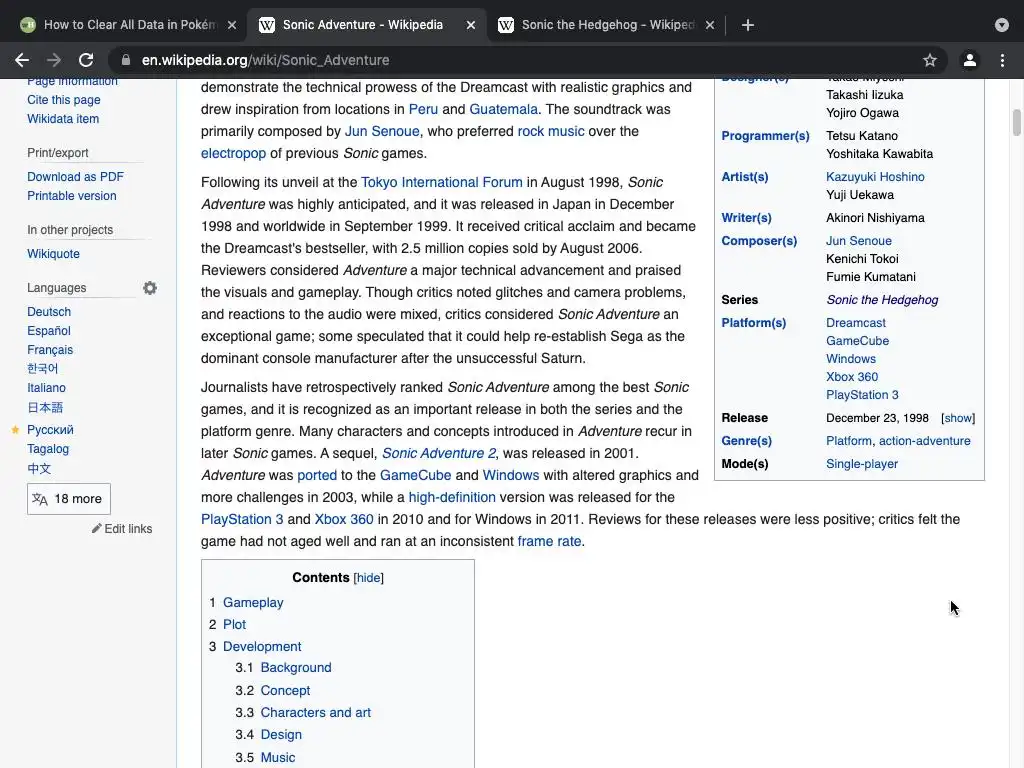This screenshot has height=768, width=1024.
Task: Jump to 3.5 Music subsection
Action: point(278,758)
